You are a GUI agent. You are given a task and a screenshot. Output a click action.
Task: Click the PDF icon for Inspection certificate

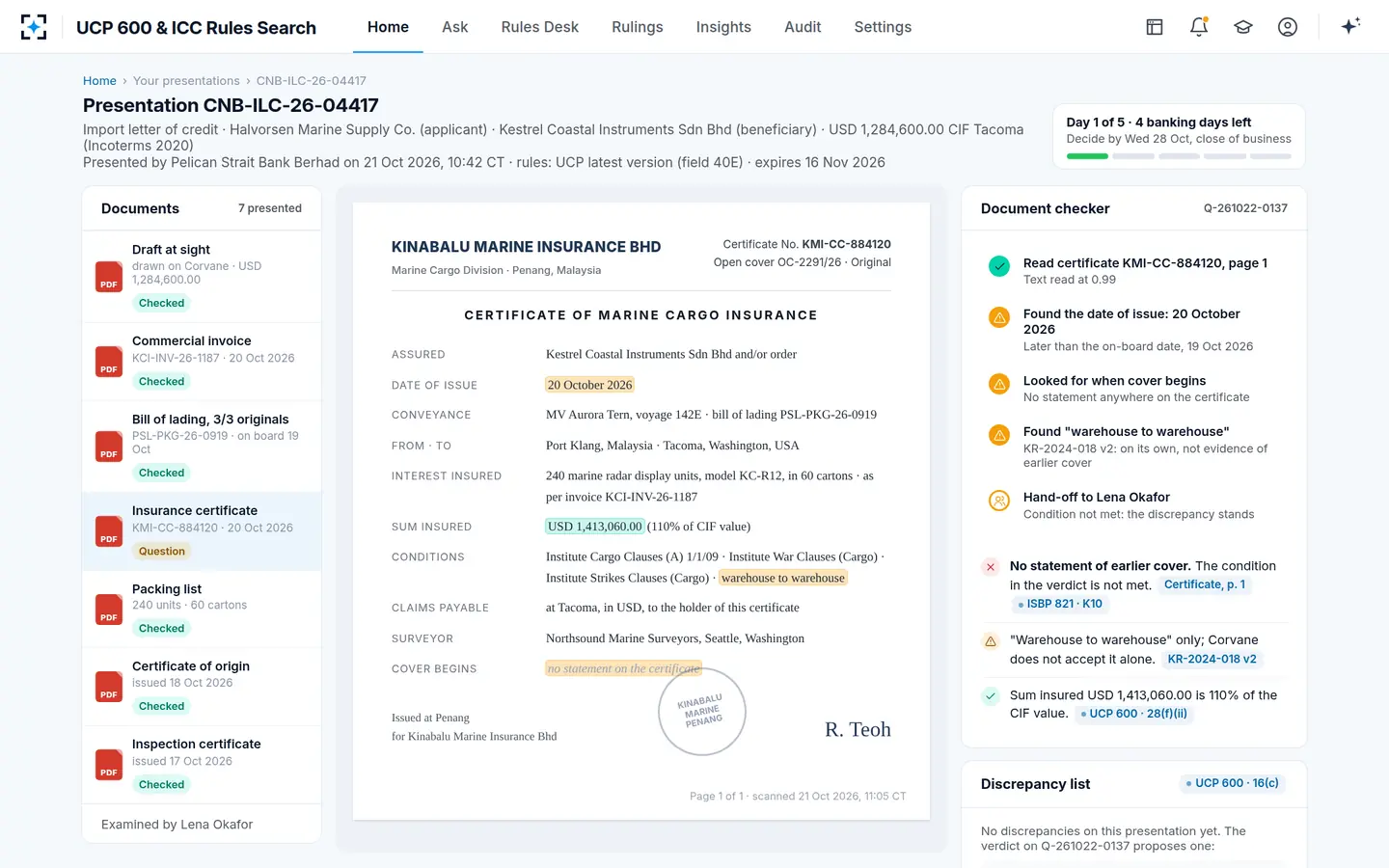(x=109, y=765)
